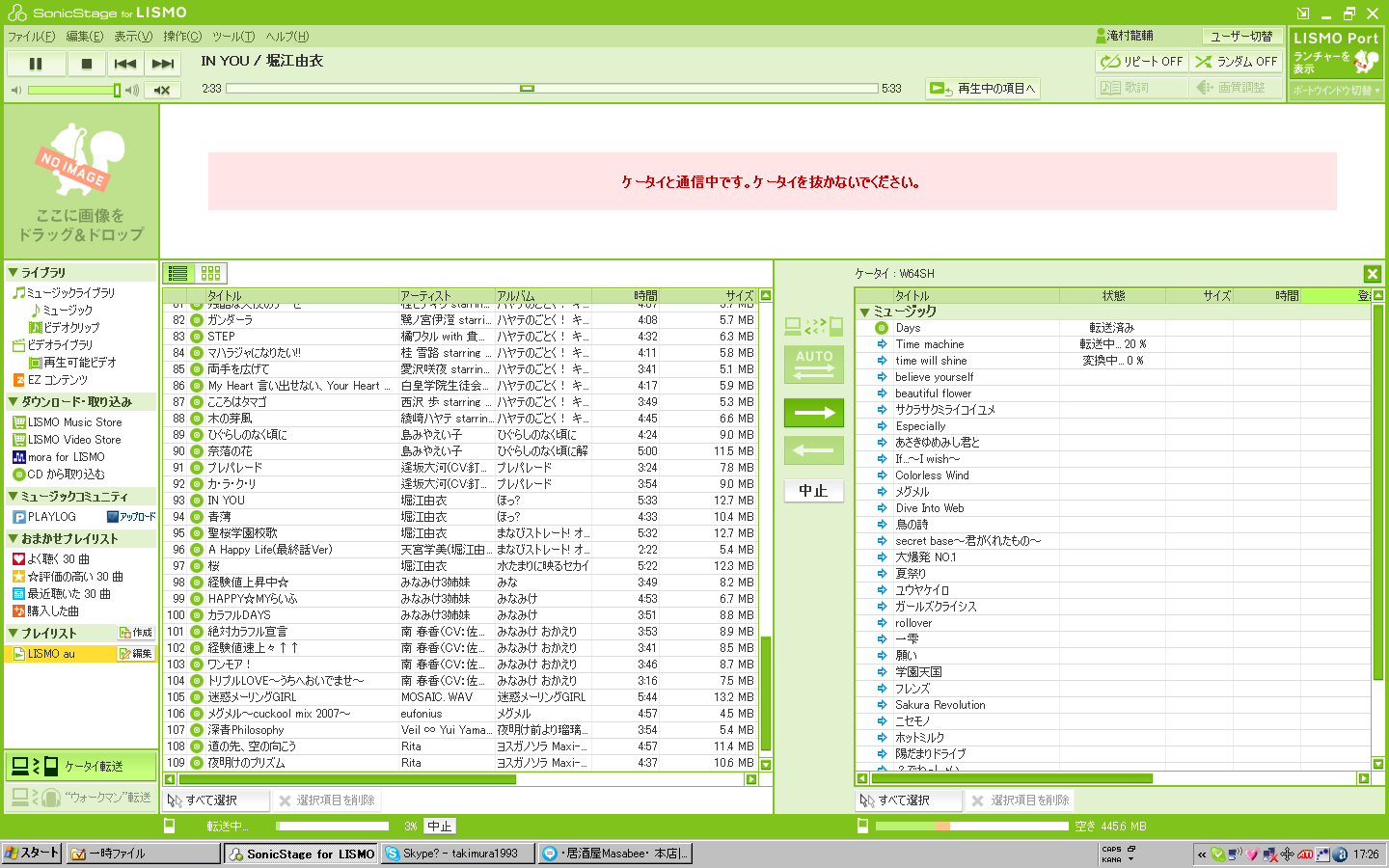Collapse the プレイリスト section
The height and width of the screenshot is (868, 1389).
pos(13,634)
